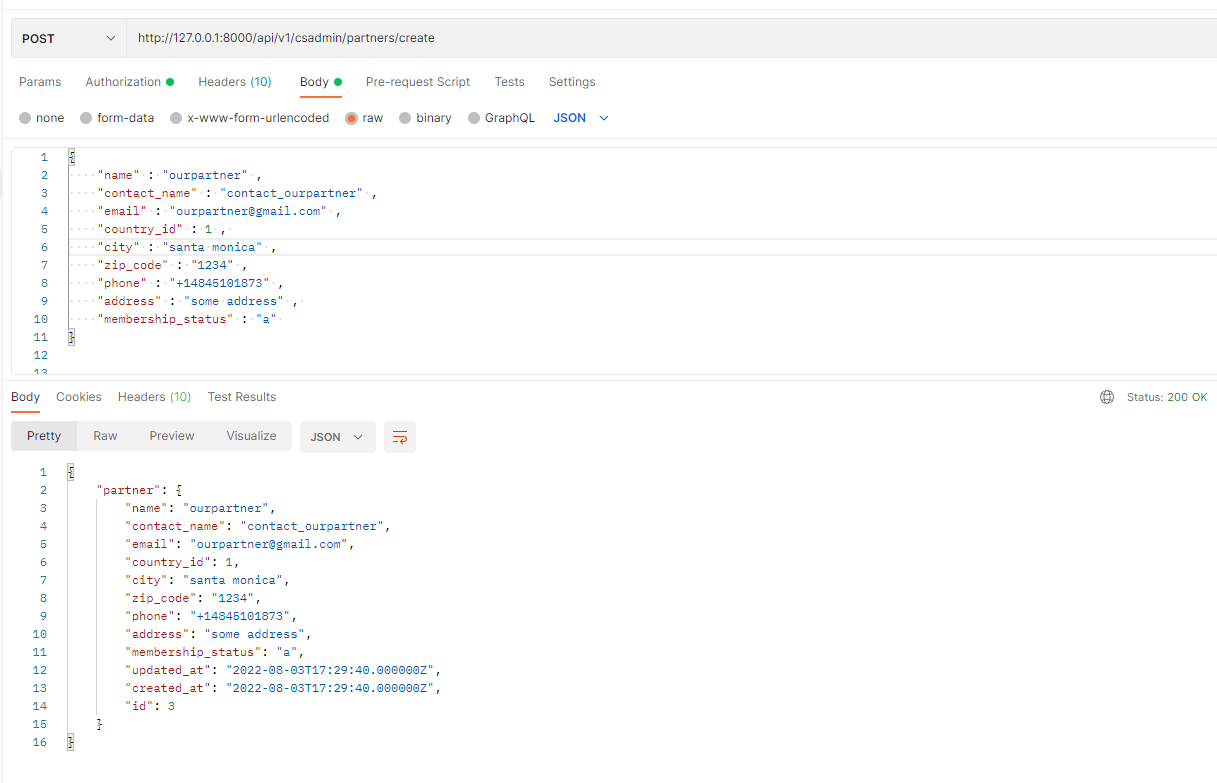Viewport: 1217px width, 783px height.
Task: Open the Authorization tab
Action: [129, 82]
